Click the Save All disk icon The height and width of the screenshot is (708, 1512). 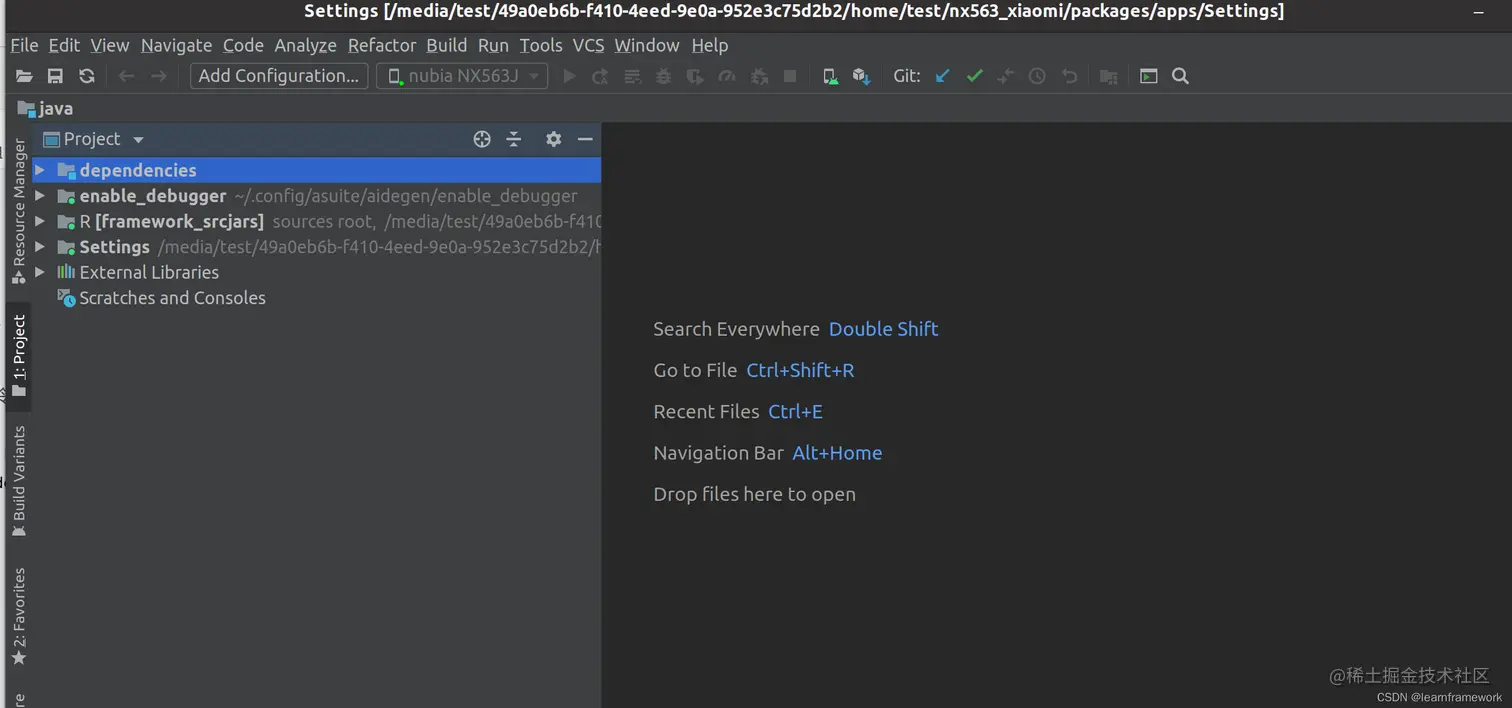tap(56, 76)
